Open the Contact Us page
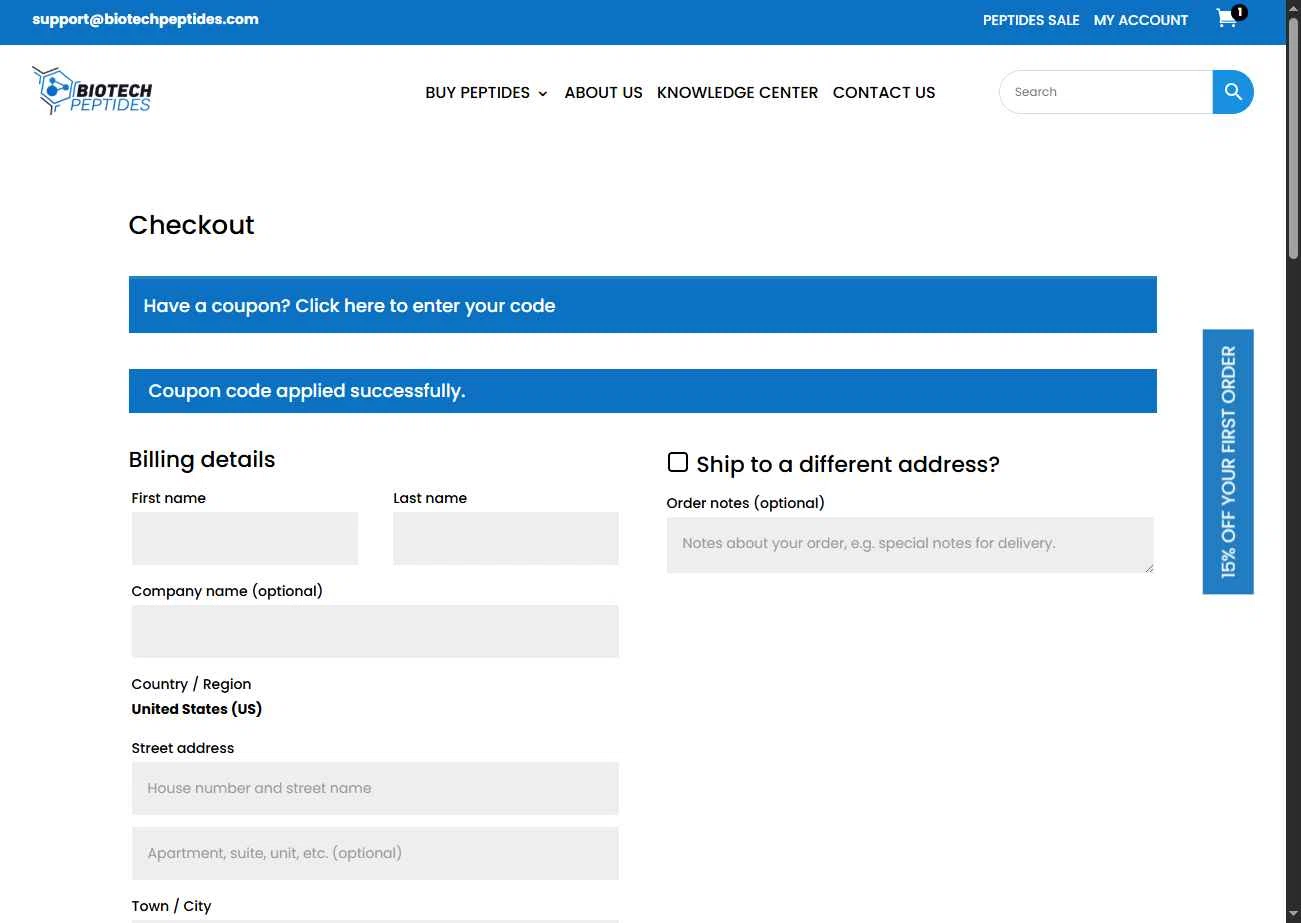 click(884, 92)
